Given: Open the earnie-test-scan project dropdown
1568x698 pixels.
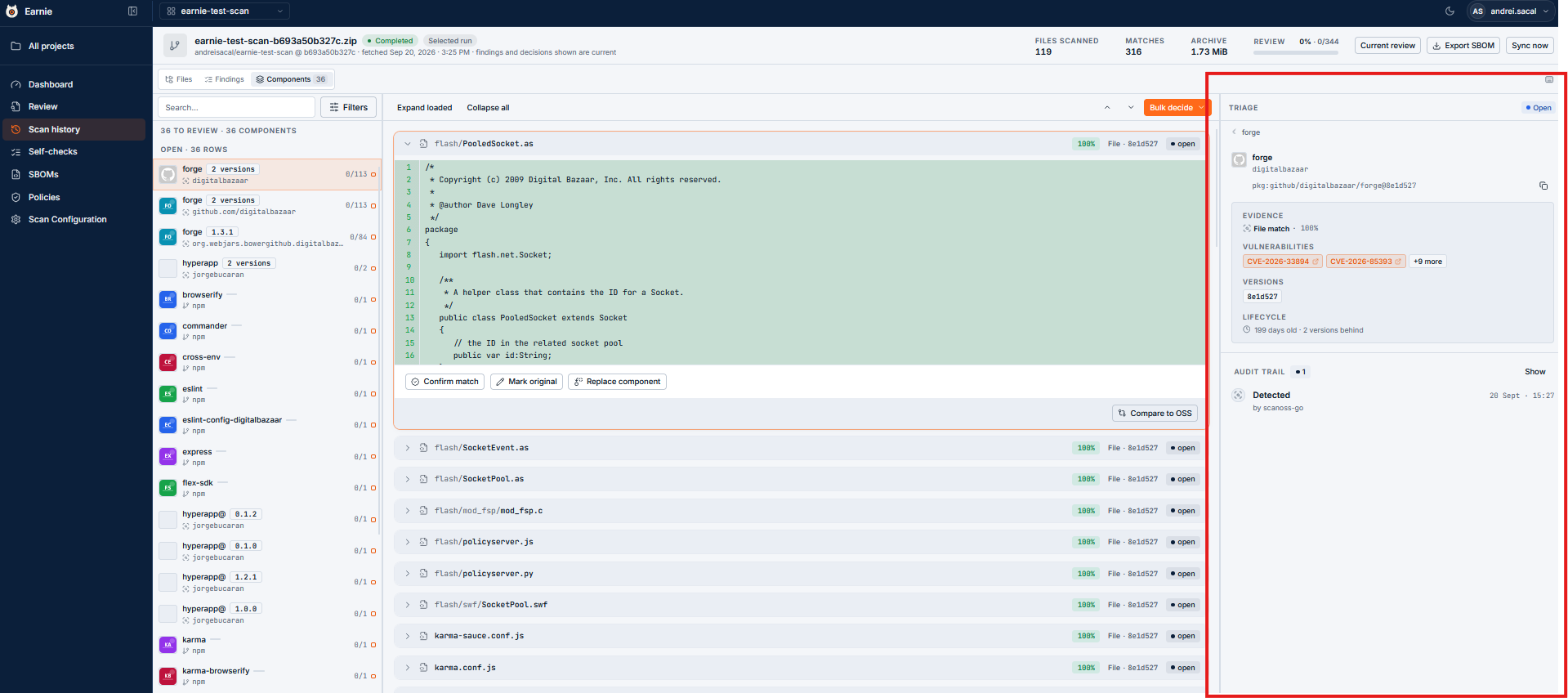Looking at the screenshot, I should pos(224,11).
